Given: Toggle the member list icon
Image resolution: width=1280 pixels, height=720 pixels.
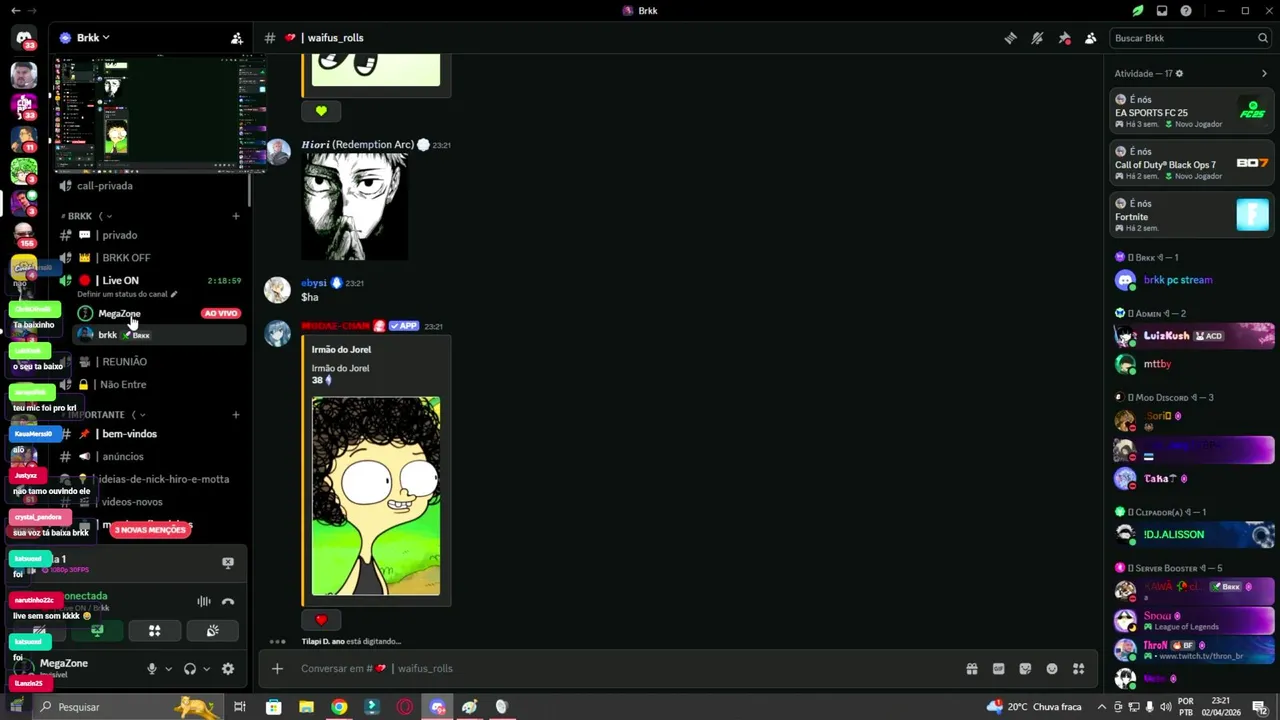Looking at the screenshot, I should tap(1090, 38).
